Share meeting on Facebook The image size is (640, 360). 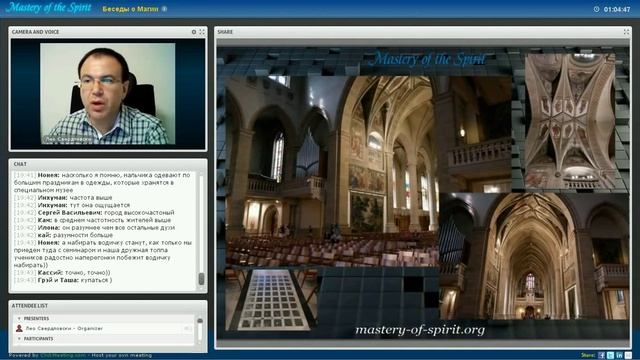[602, 356]
